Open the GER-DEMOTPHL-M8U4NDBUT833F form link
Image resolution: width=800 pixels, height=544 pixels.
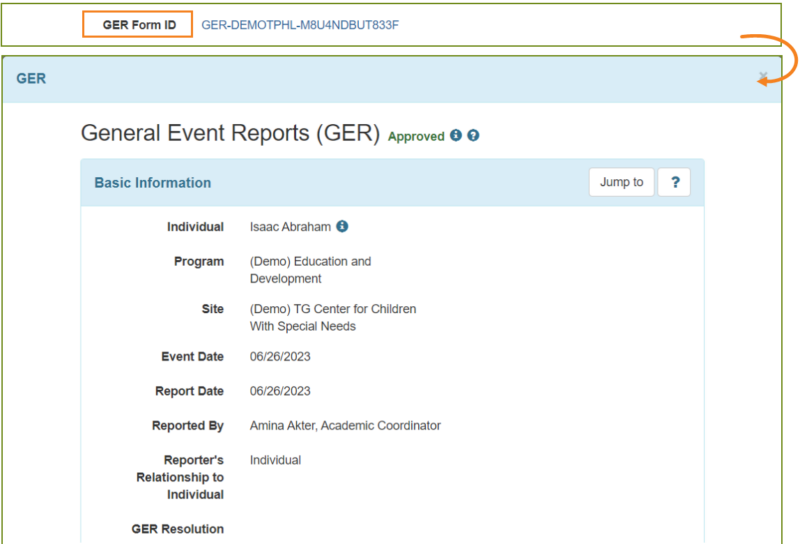click(x=300, y=25)
